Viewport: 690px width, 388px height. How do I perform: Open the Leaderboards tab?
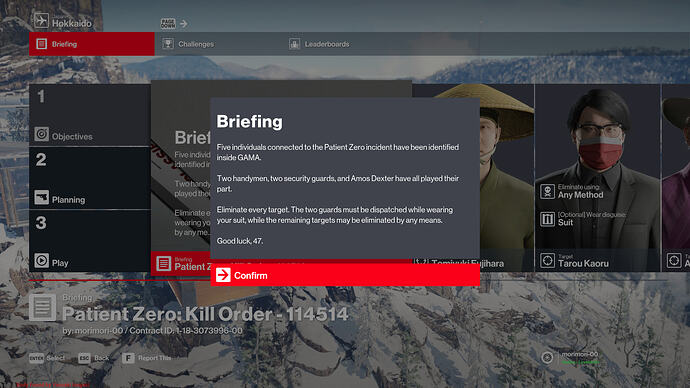(327, 44)
